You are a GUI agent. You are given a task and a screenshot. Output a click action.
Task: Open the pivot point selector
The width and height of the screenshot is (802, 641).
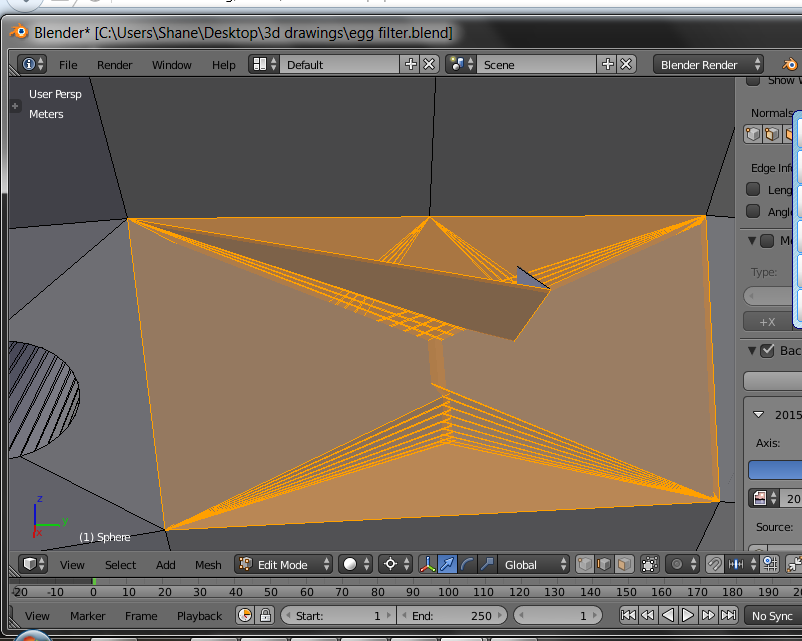coord(395,564)
